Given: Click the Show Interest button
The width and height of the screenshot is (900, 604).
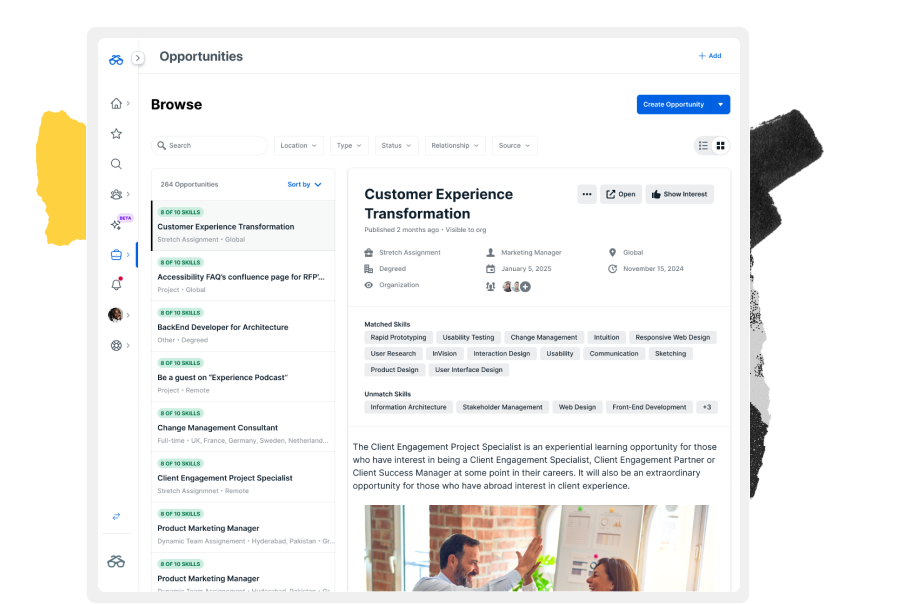Looking at the screenshot, I should 679,194.
